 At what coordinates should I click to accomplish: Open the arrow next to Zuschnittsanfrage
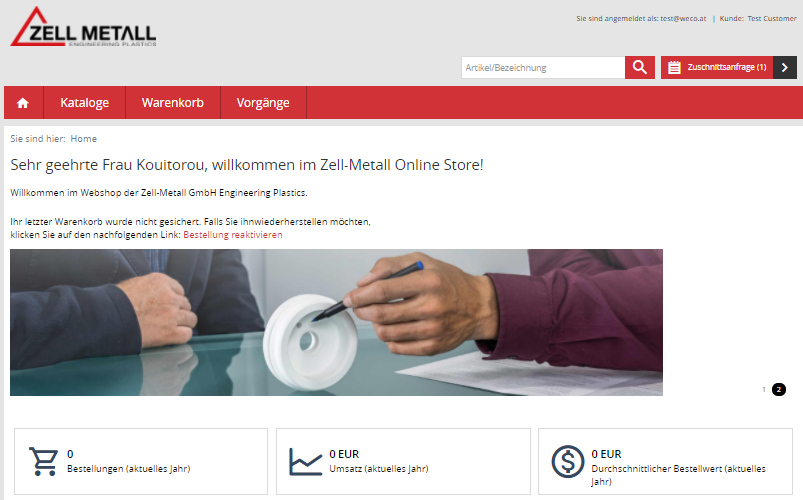[x=785, y=67]
